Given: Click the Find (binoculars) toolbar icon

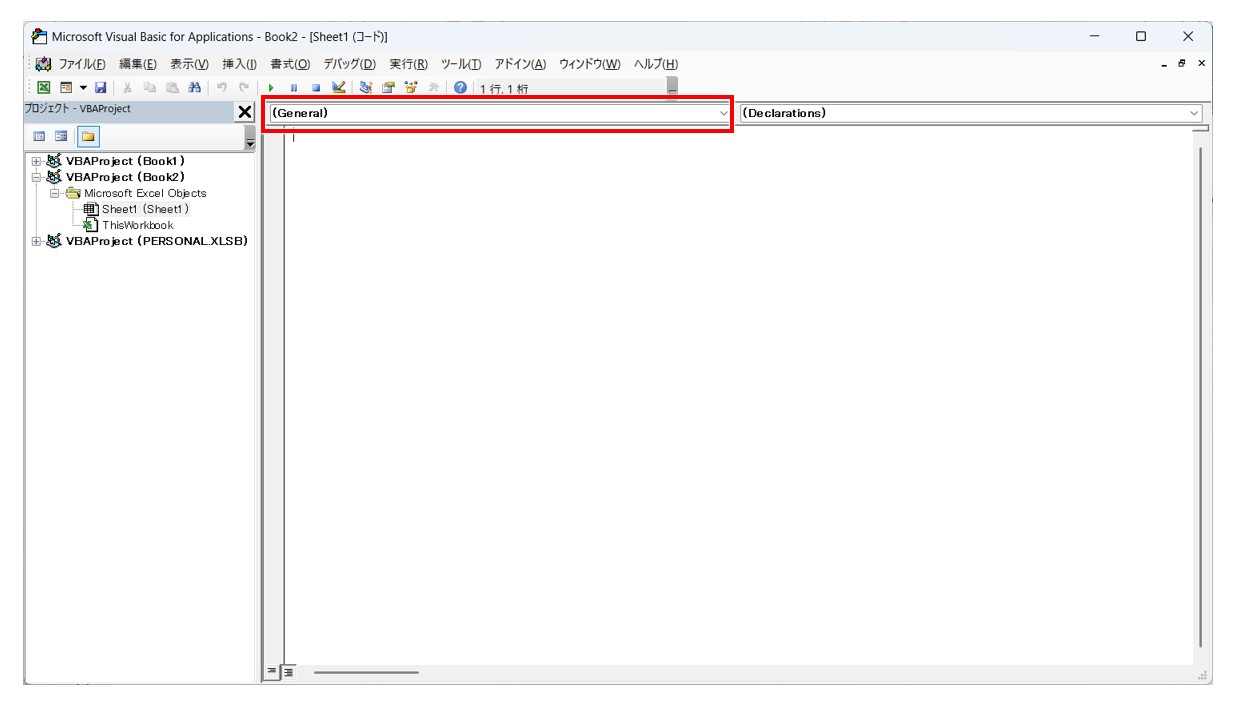Looking at the screenshot, I should coord(194,88).
